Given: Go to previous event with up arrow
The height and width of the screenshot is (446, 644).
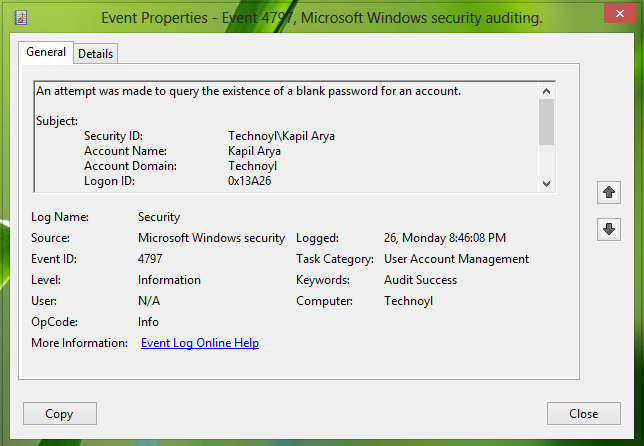Looking at the screenshot, I should pyautogui.click(x=607, y=191).
